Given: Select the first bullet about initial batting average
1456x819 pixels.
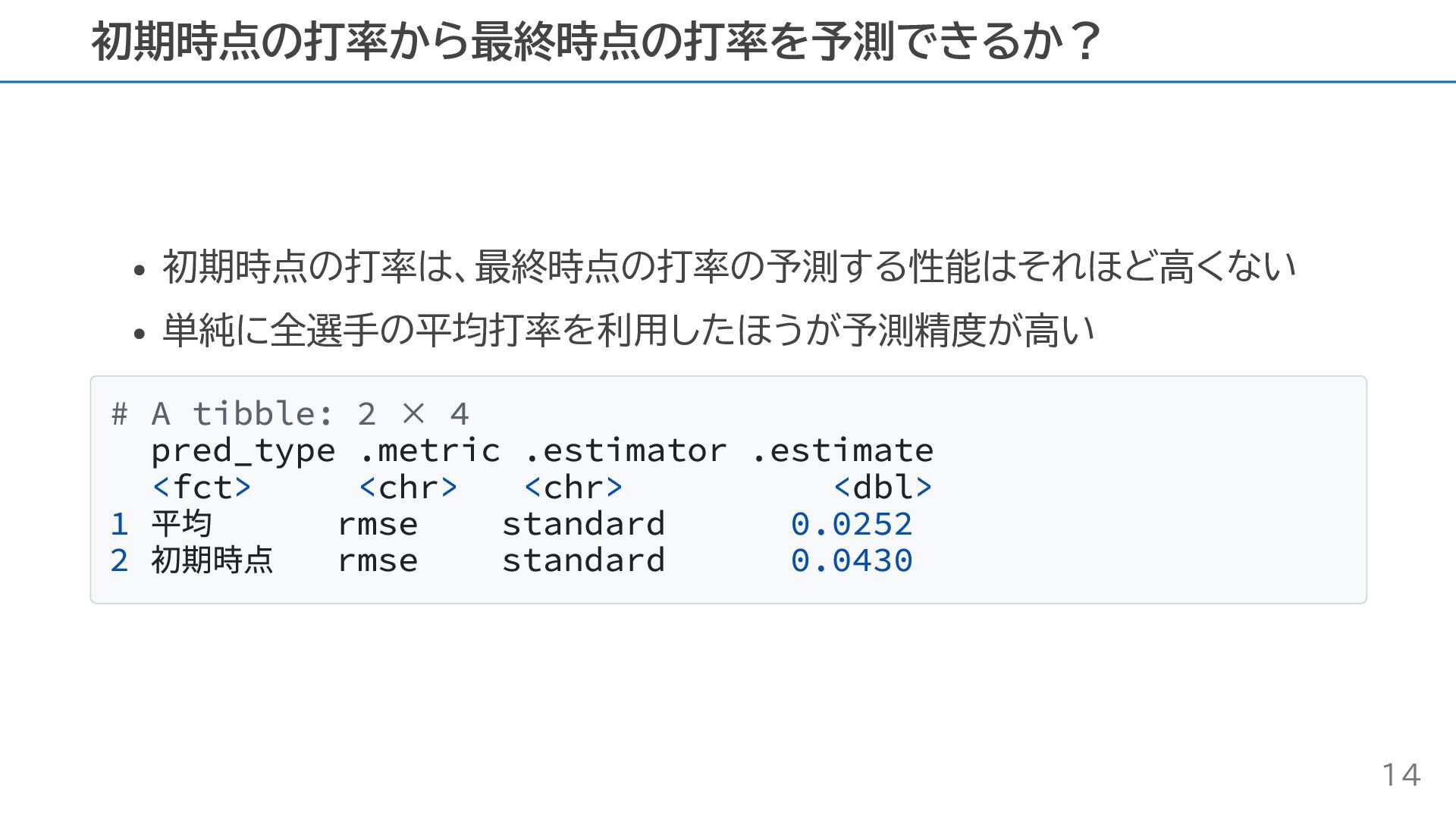Looking at the screenshot, I should coord(729,266).
